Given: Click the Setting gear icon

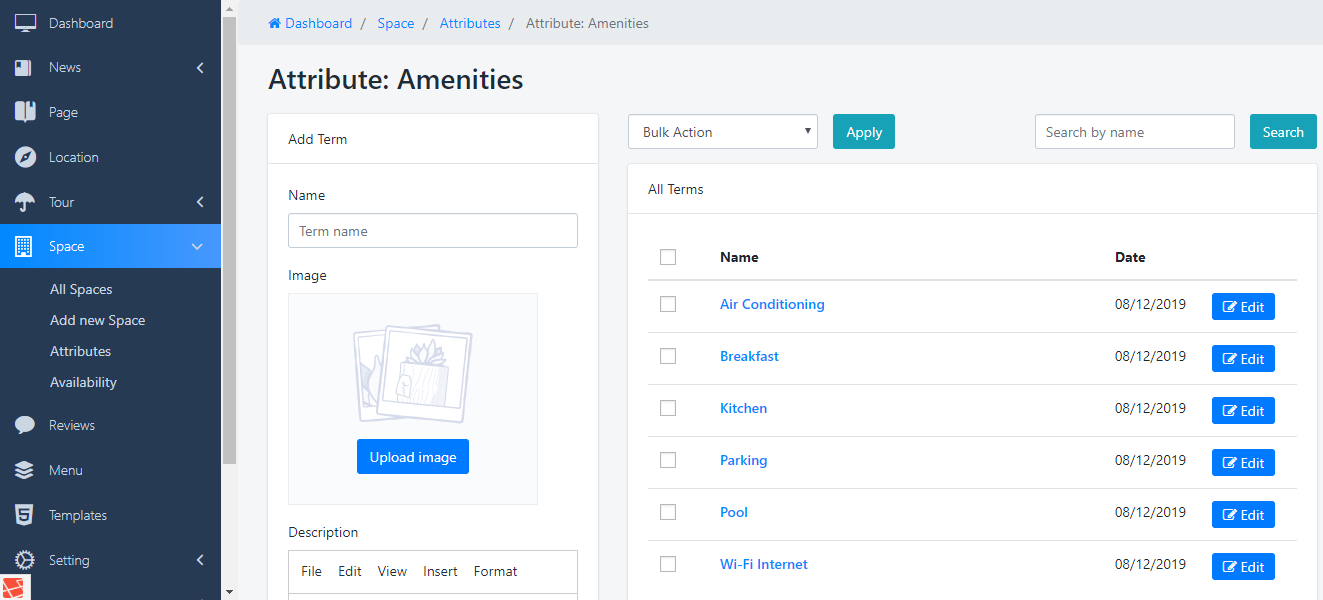Looking at the screenshot, I should (25, 560).
